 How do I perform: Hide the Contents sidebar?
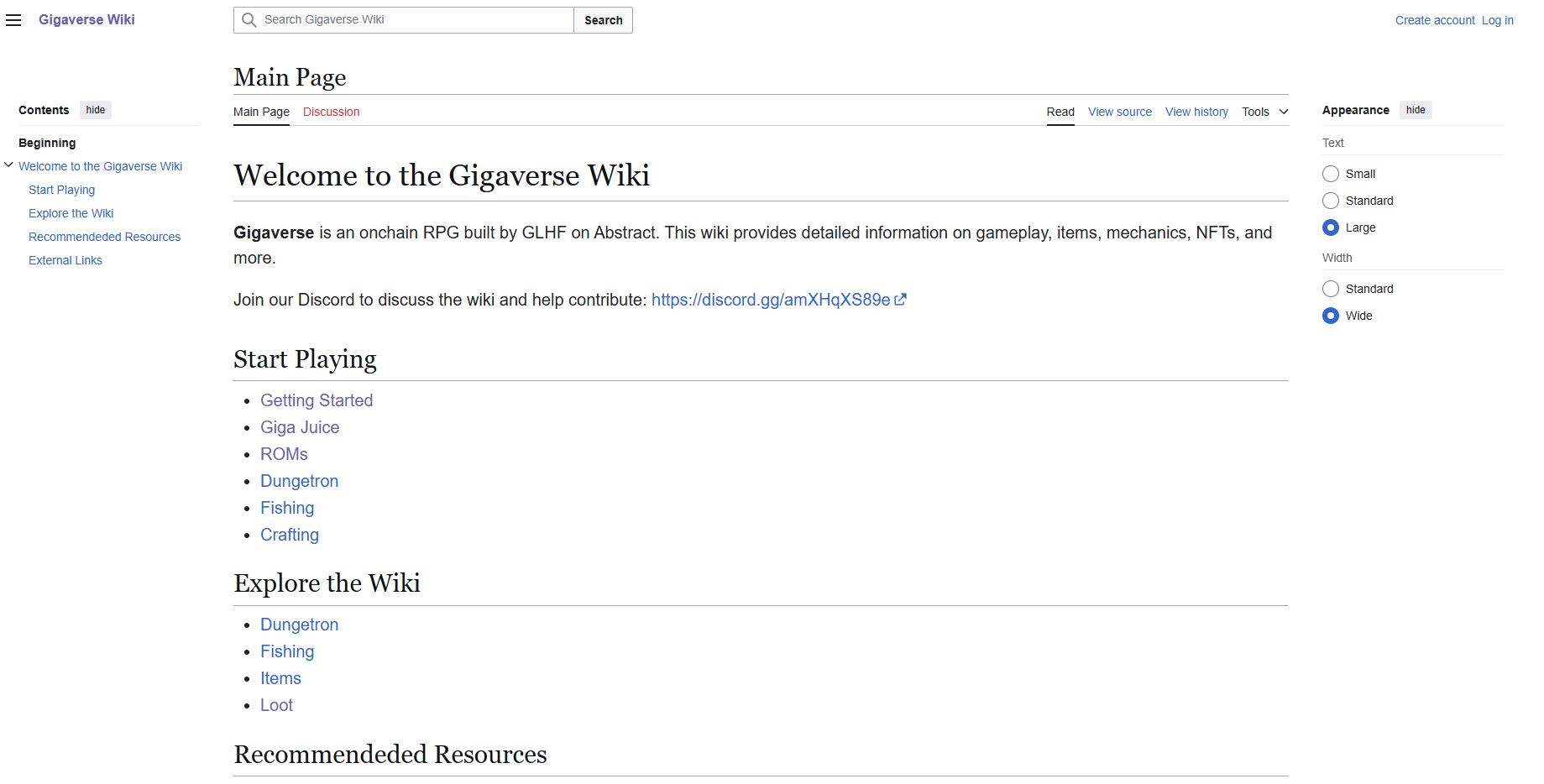point(96,110)
